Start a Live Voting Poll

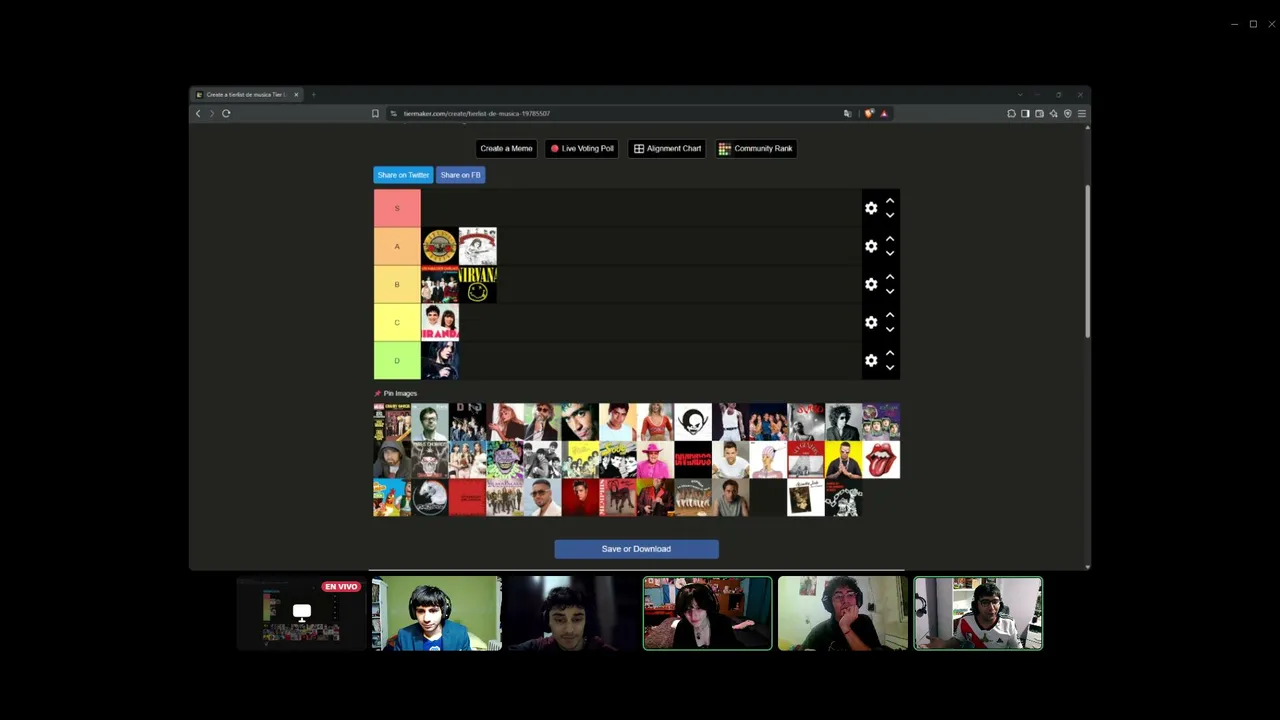tap(582, 149)
